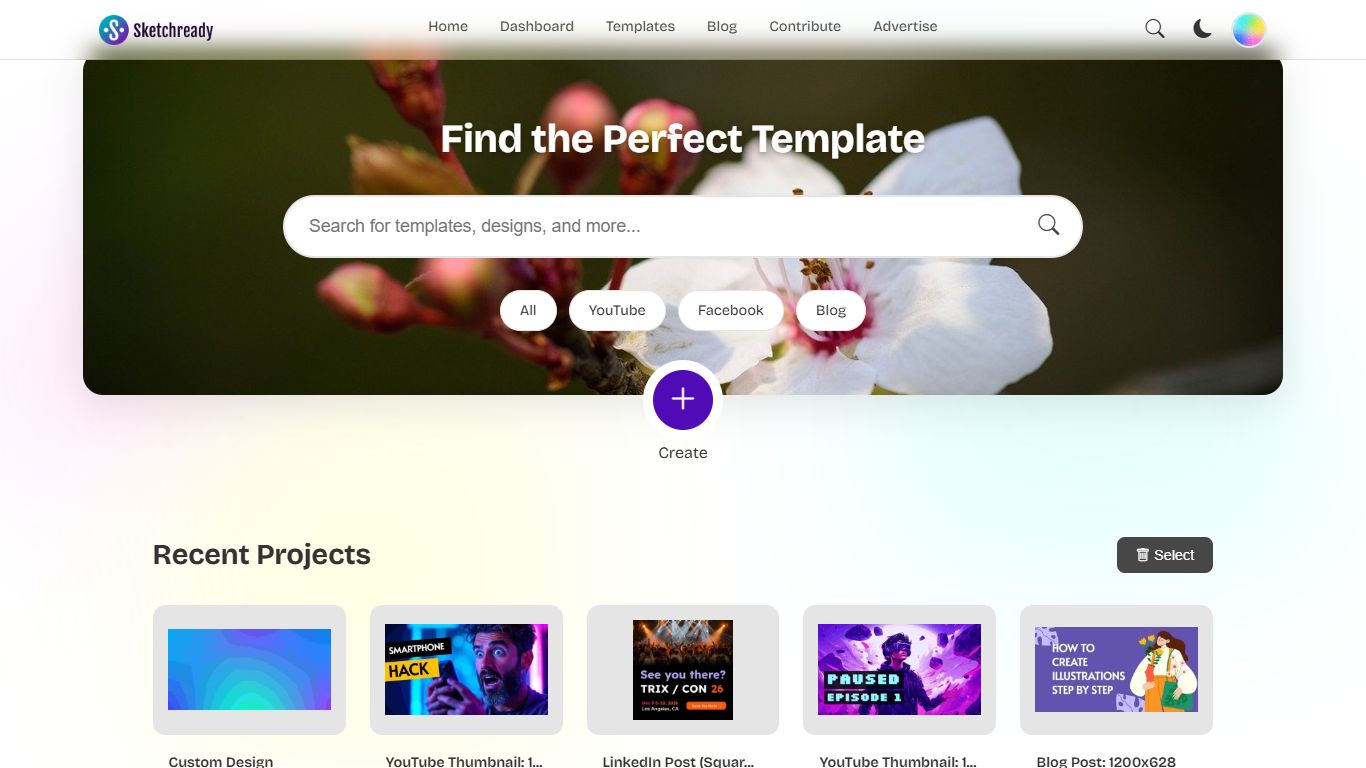Click the Sketchready logo icon
The height and width of the screenshot is (768, 1366).
[114, 30]
